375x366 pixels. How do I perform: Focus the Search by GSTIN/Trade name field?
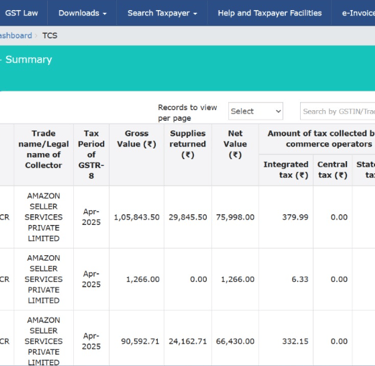pos(337,111)
